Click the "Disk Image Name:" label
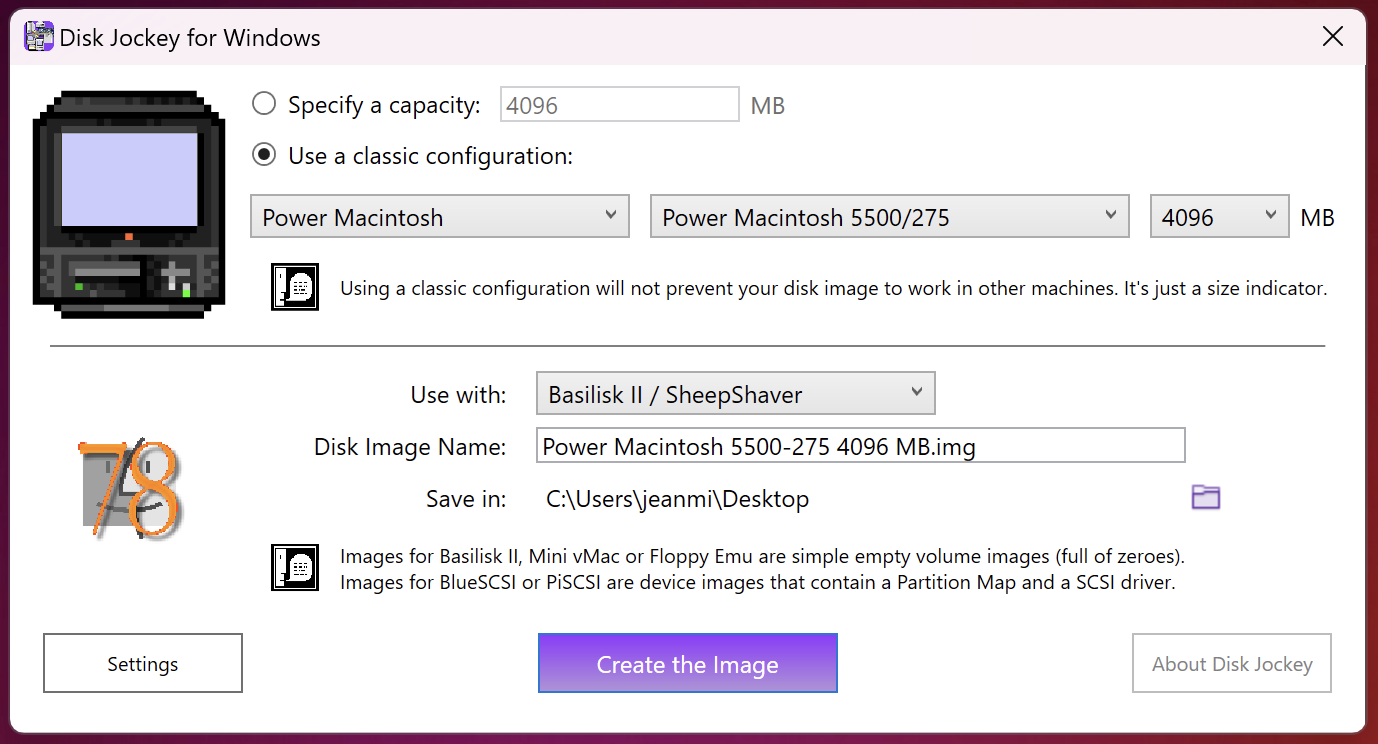1378x744 pixels. [x=410, y=447]
